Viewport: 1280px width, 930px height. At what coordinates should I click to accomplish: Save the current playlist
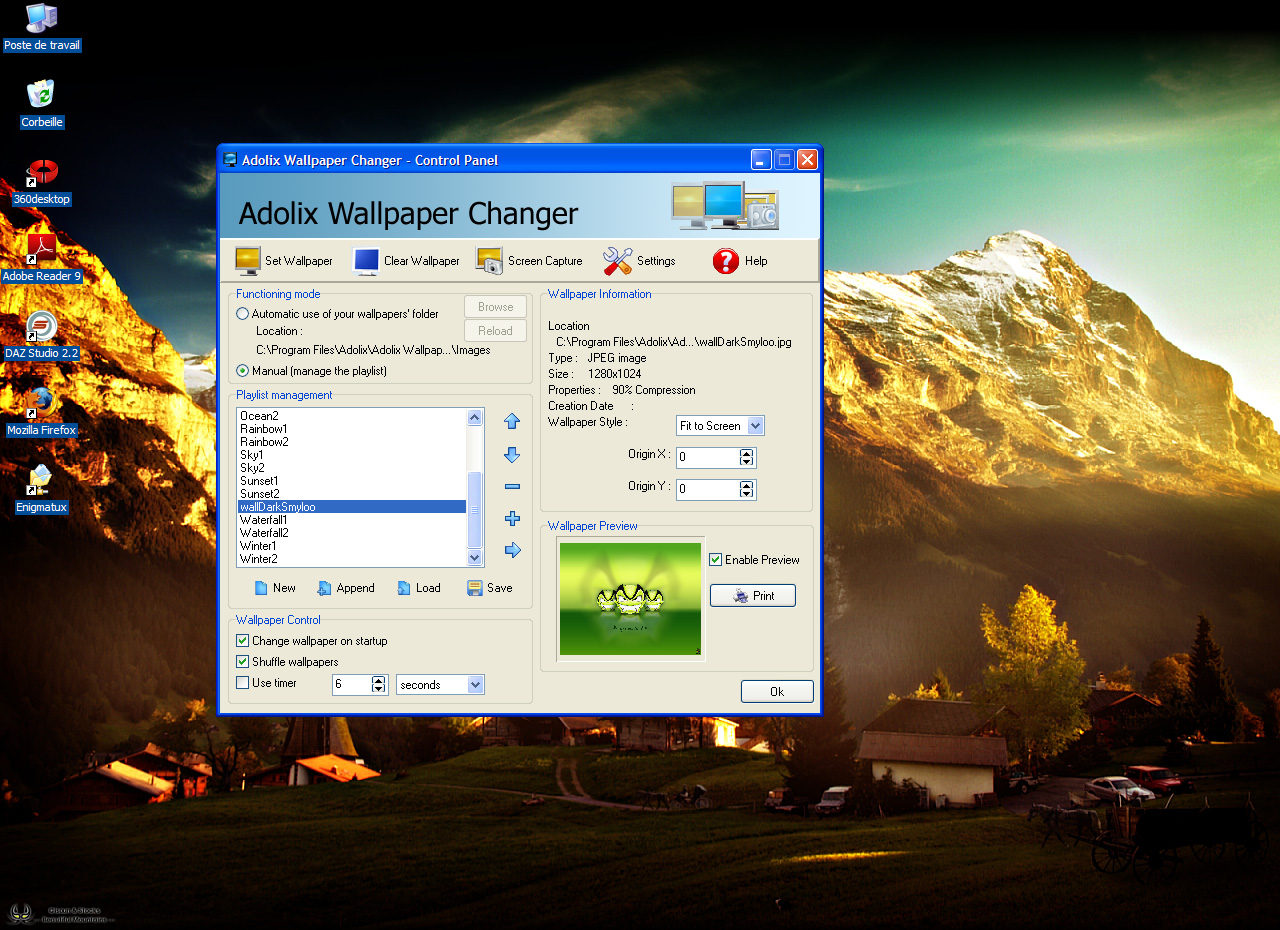pos(490,588)
